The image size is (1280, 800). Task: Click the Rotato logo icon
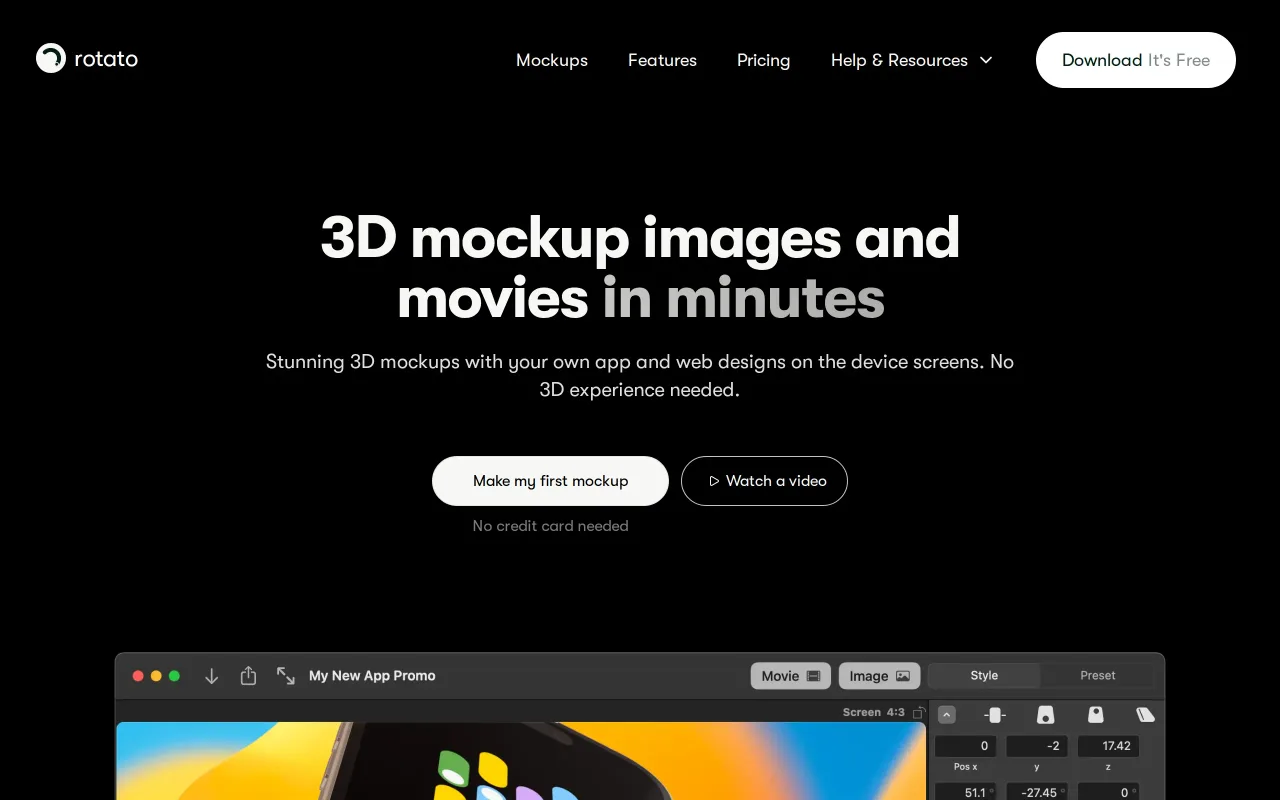tap(51, 58)
